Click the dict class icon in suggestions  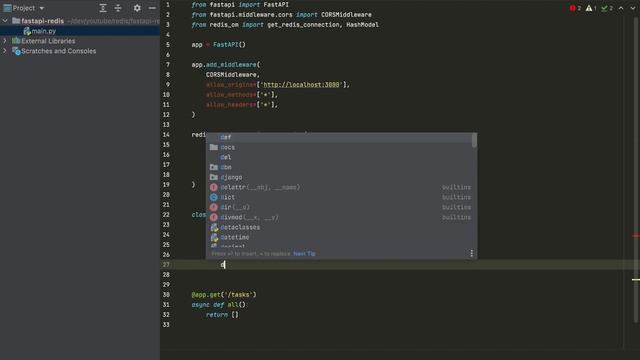(213, 197)
